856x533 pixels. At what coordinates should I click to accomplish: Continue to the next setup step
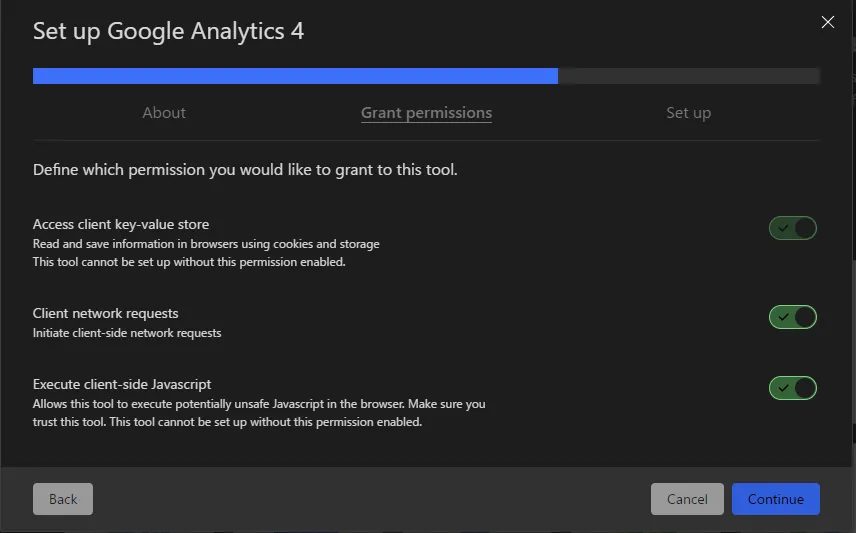775,499
